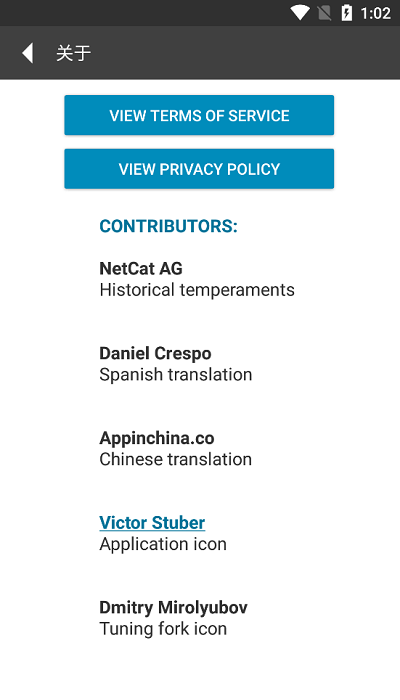400x700 pixels.
Task: Click the clock showing 1:02
Action: pos(375,13)
